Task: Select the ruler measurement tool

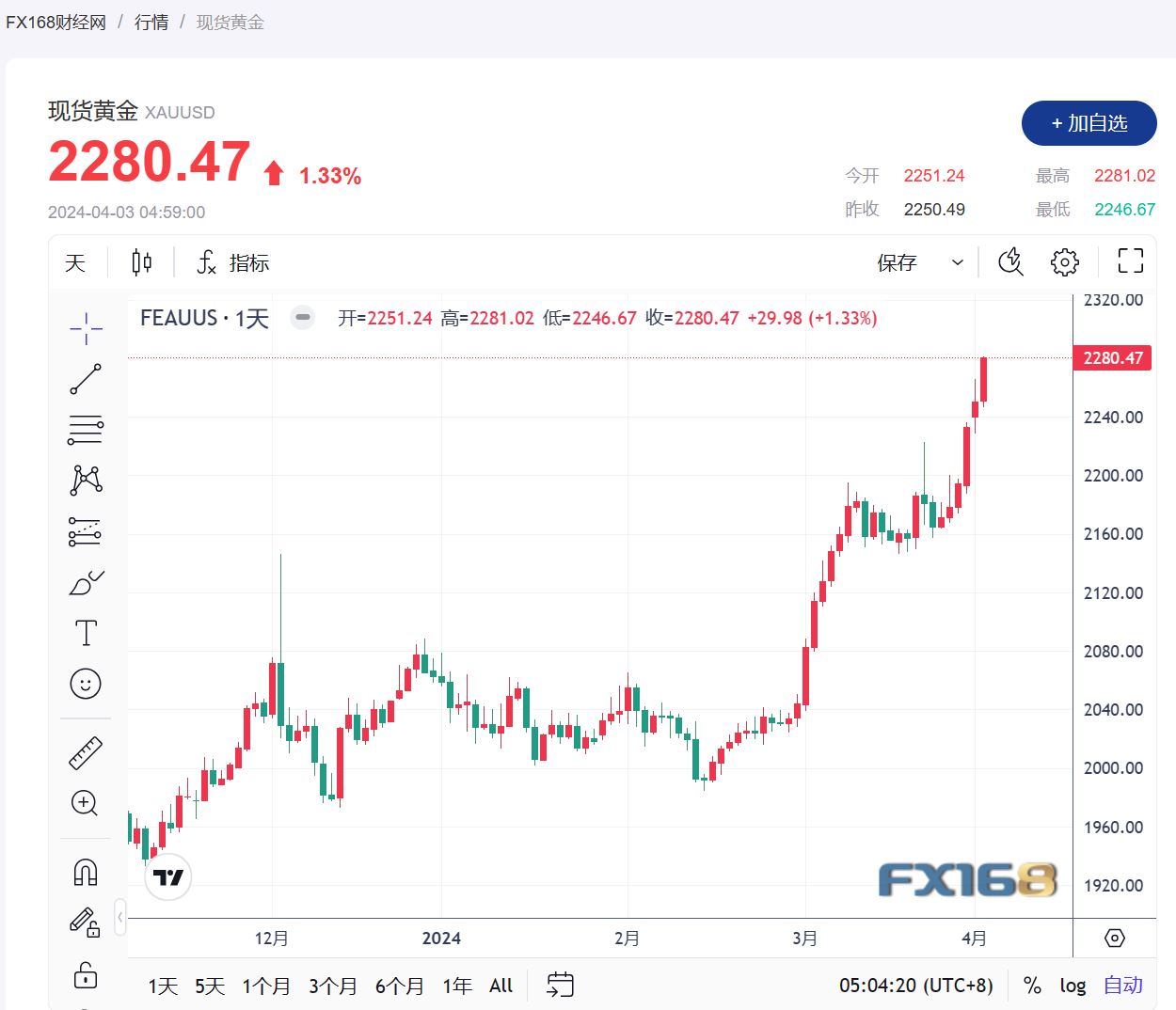Action: tap(85, 751)
